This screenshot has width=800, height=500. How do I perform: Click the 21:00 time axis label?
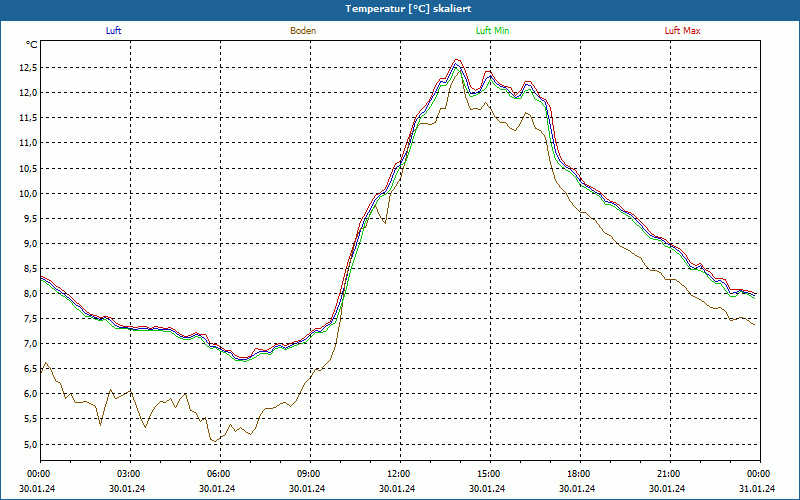[x=670, y=474]
